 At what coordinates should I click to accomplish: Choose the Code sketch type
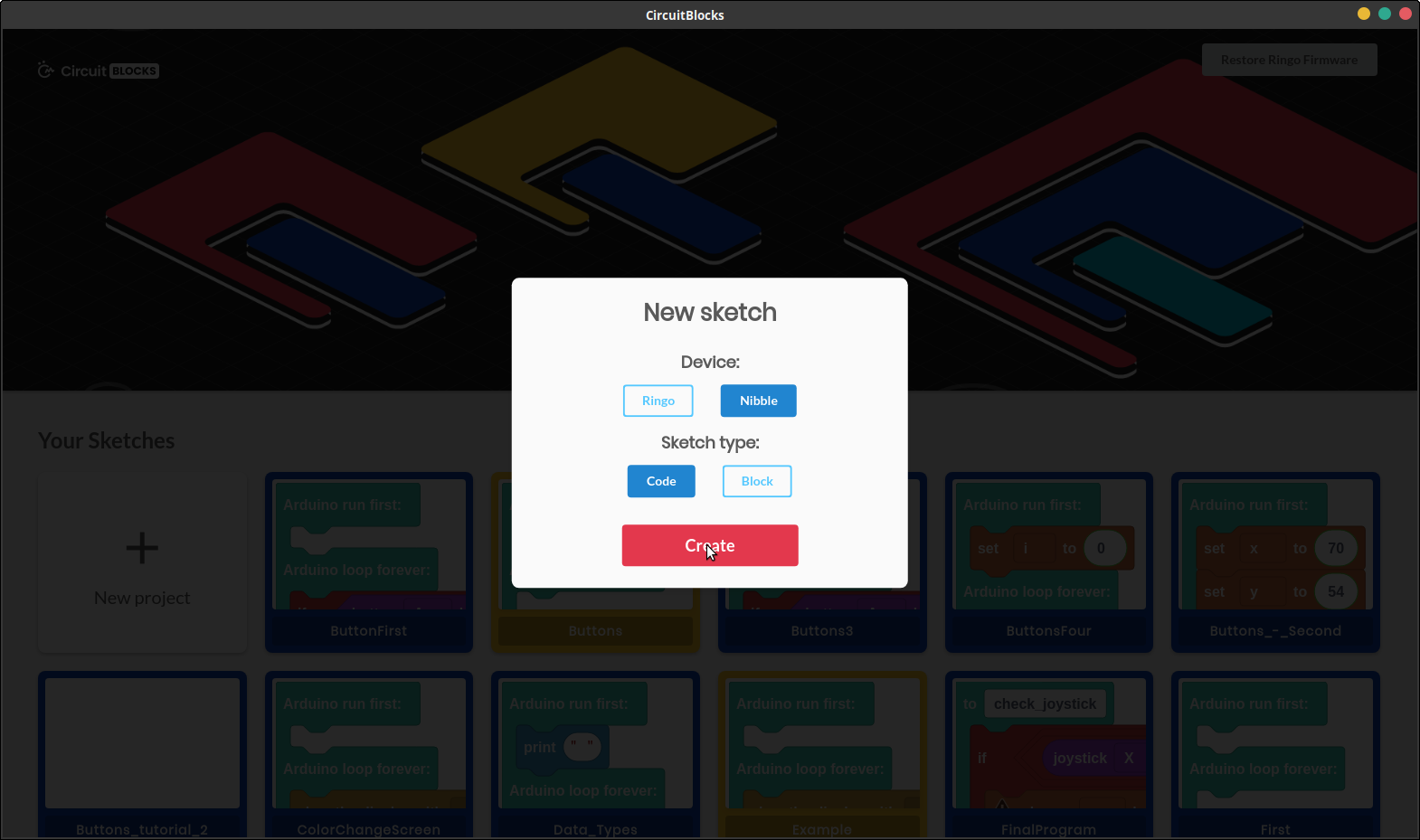(x=661, y=481)
